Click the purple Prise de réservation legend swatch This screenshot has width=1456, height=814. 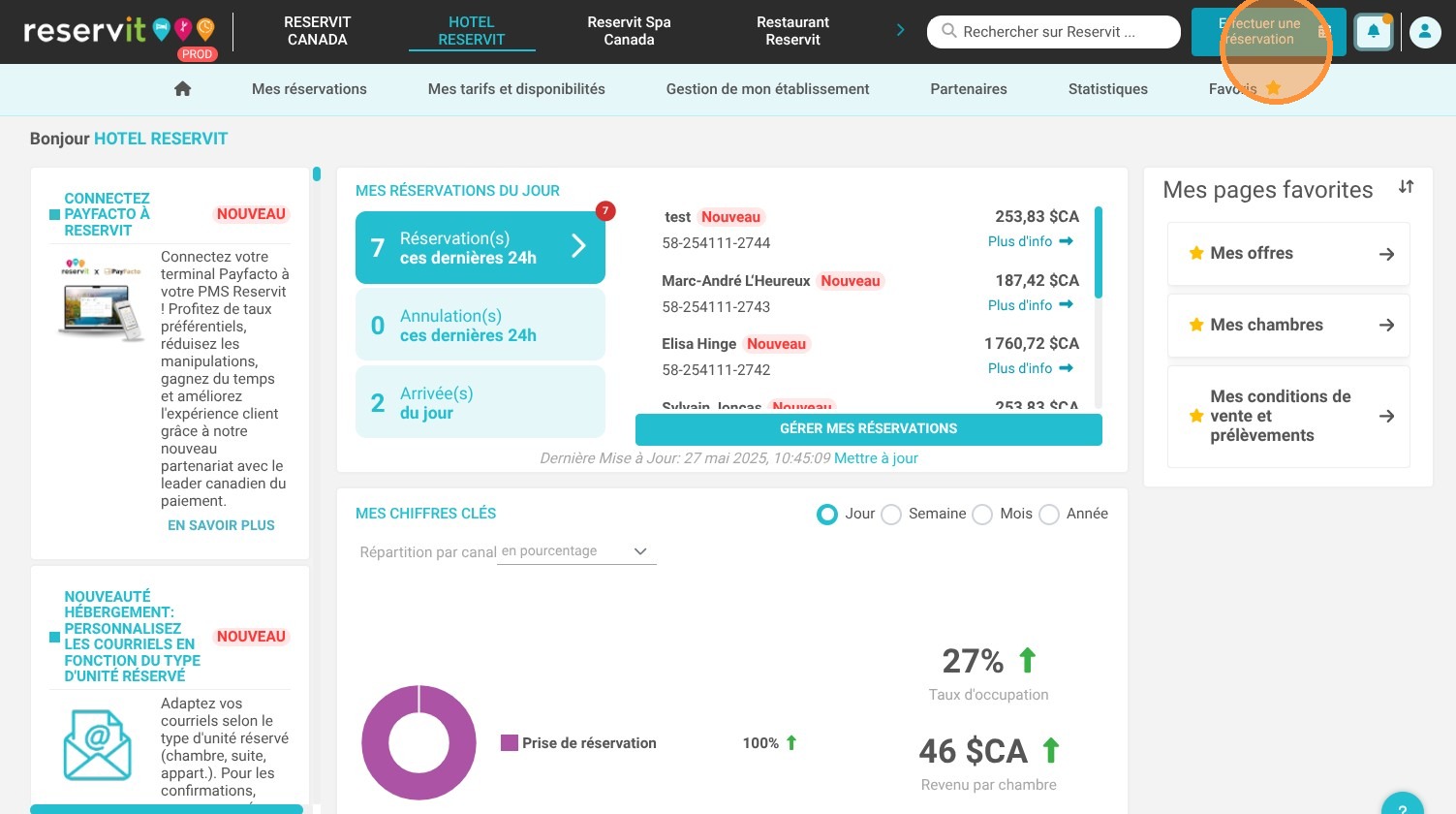[x=510, y=743]
